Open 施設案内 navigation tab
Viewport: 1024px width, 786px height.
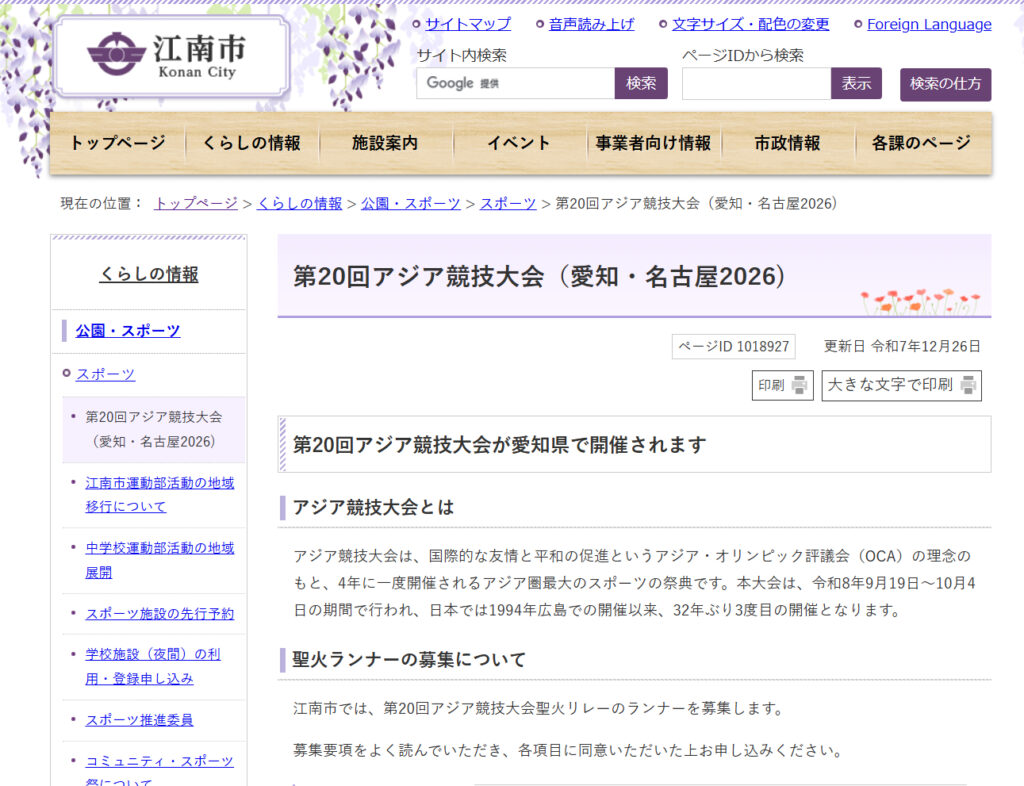click(385, 143)
